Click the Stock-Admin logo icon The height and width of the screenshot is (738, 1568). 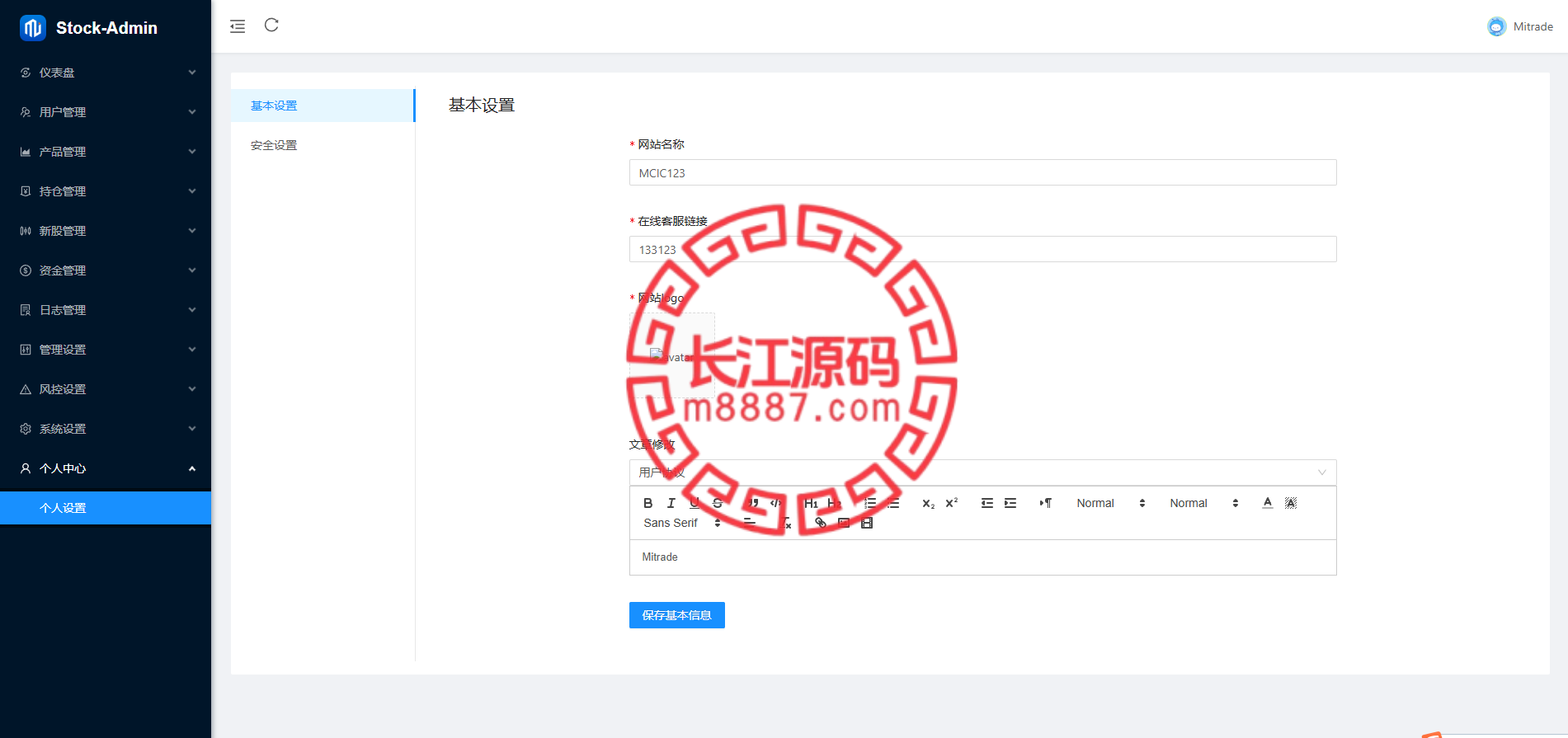click(33, 27)
